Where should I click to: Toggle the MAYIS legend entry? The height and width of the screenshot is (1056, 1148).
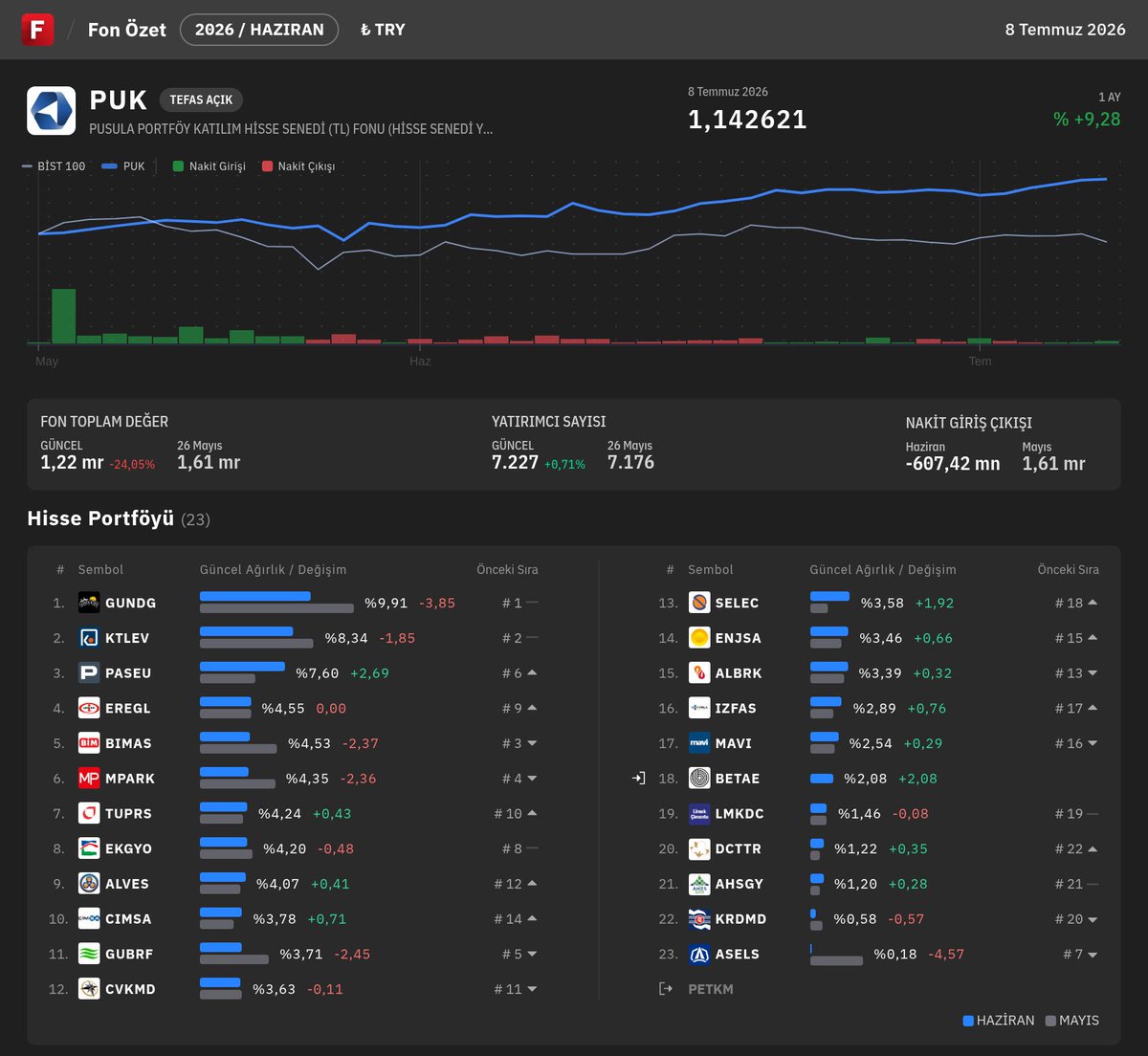(1072, 1021)
